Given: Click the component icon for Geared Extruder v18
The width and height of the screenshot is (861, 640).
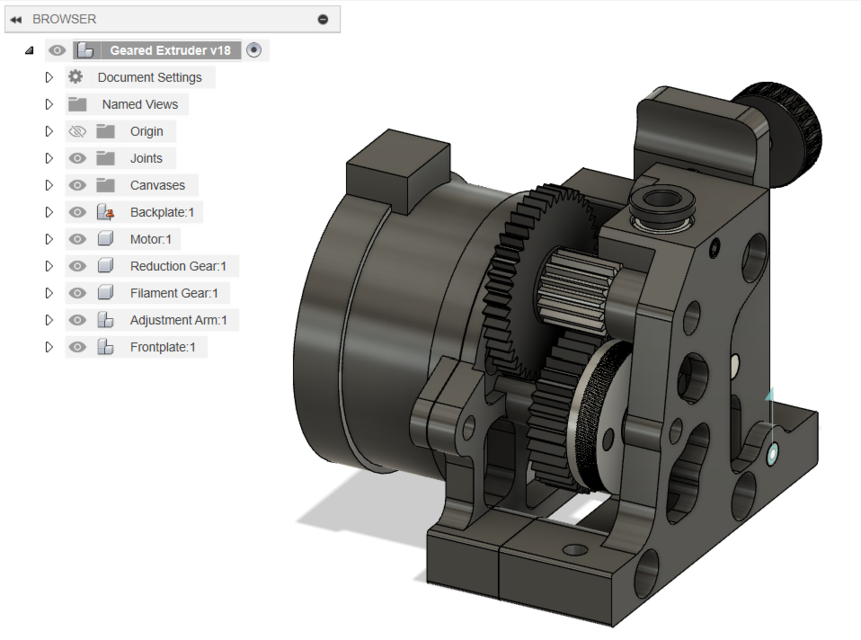Looking at the screenshot, I should coord(85,50).
